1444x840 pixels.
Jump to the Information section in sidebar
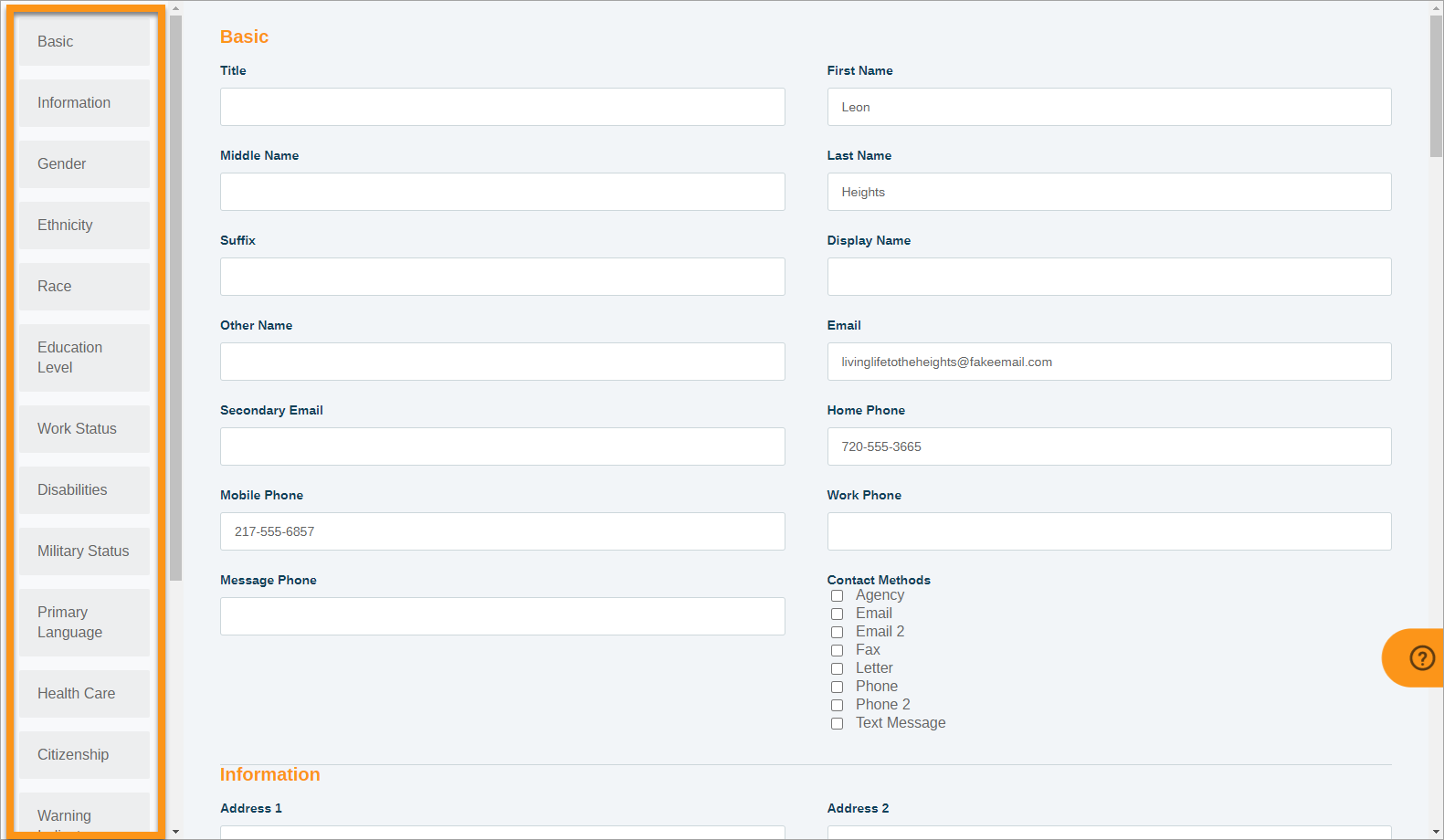(84, 103)
